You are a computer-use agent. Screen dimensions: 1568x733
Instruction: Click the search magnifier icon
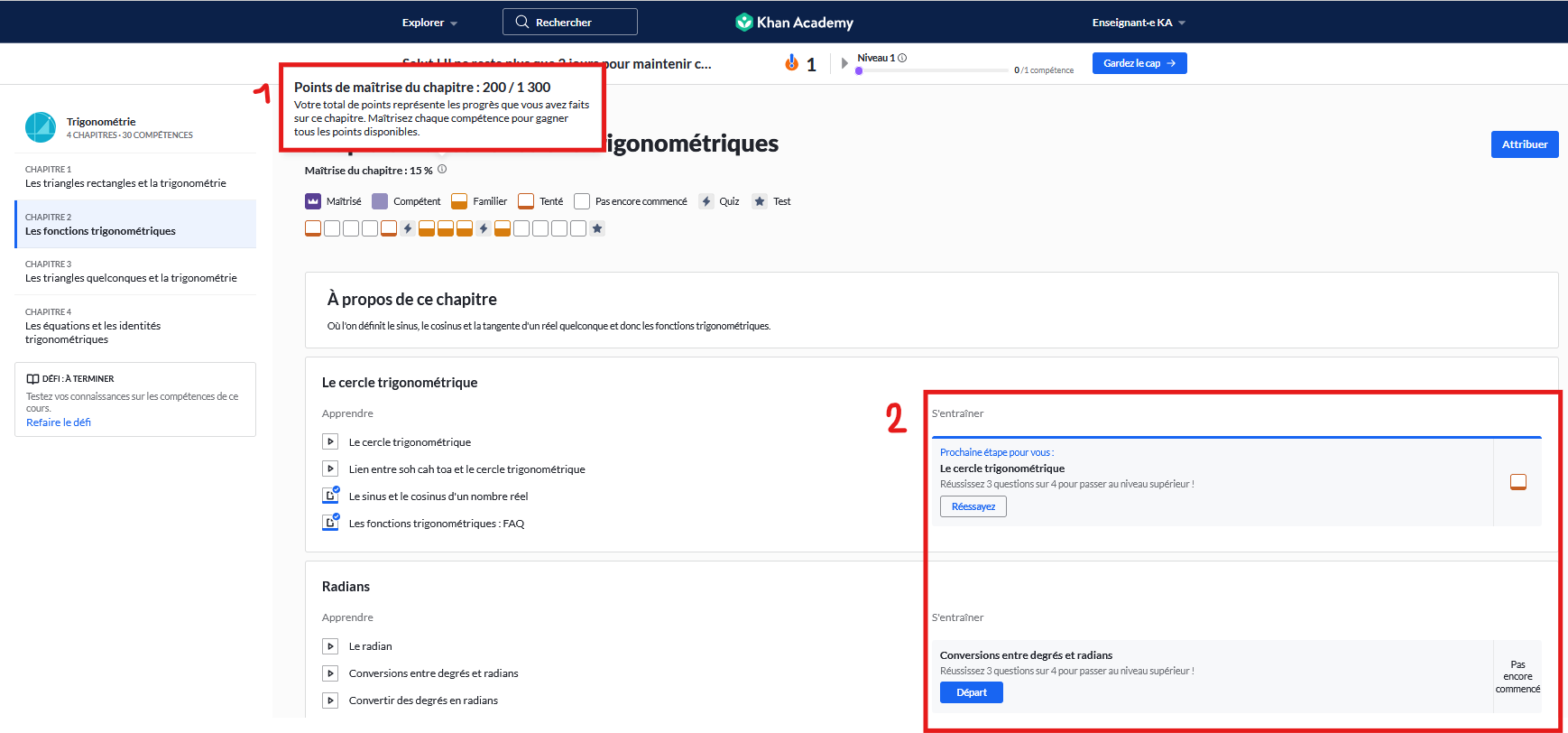(x=521, y=22)
